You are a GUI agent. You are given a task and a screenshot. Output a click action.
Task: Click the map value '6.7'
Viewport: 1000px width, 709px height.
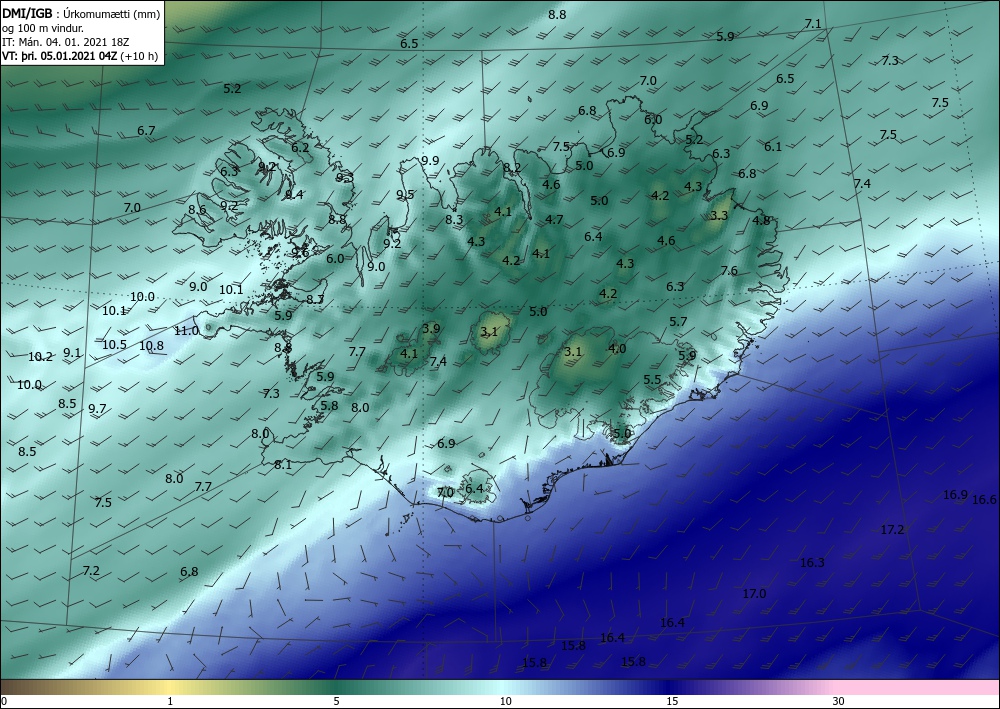(146, 131)
